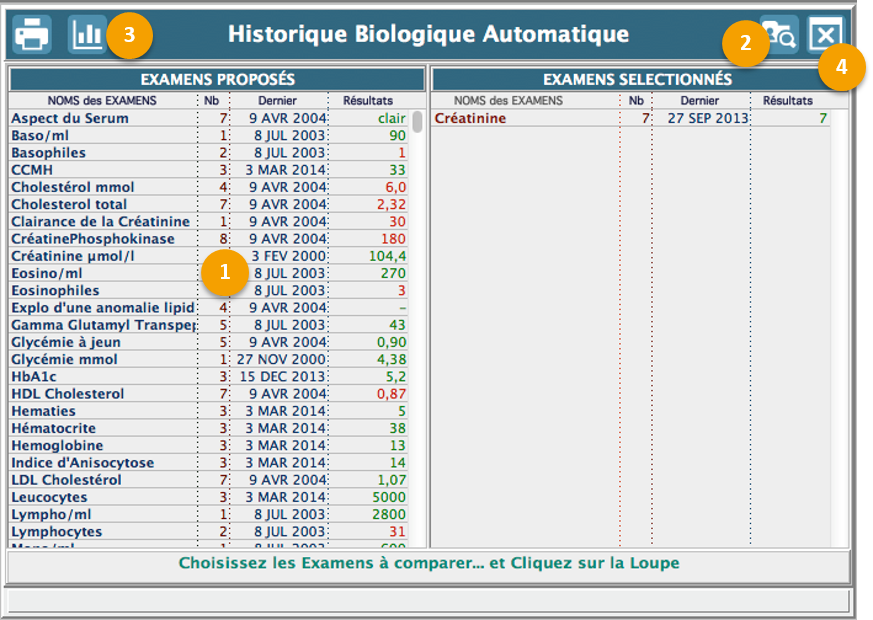Screen dimensions: 873x620
Task: Click the Dernier column header in proposed list
Action: pos(277,100)
